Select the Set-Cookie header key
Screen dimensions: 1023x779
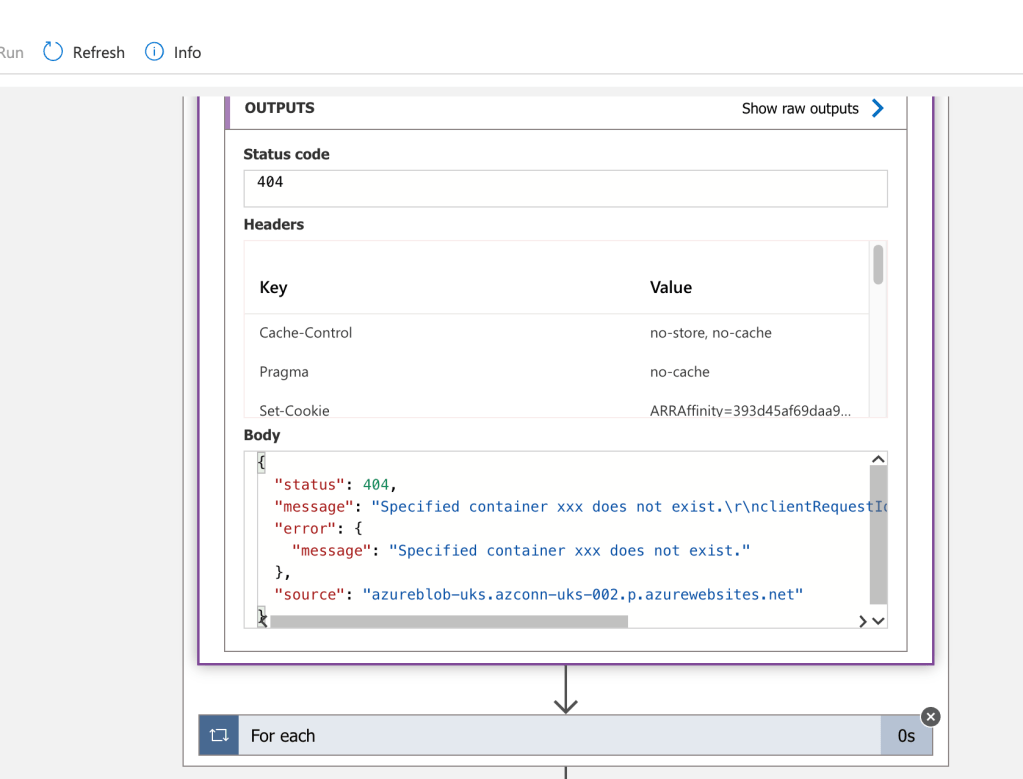pos(294,410)
